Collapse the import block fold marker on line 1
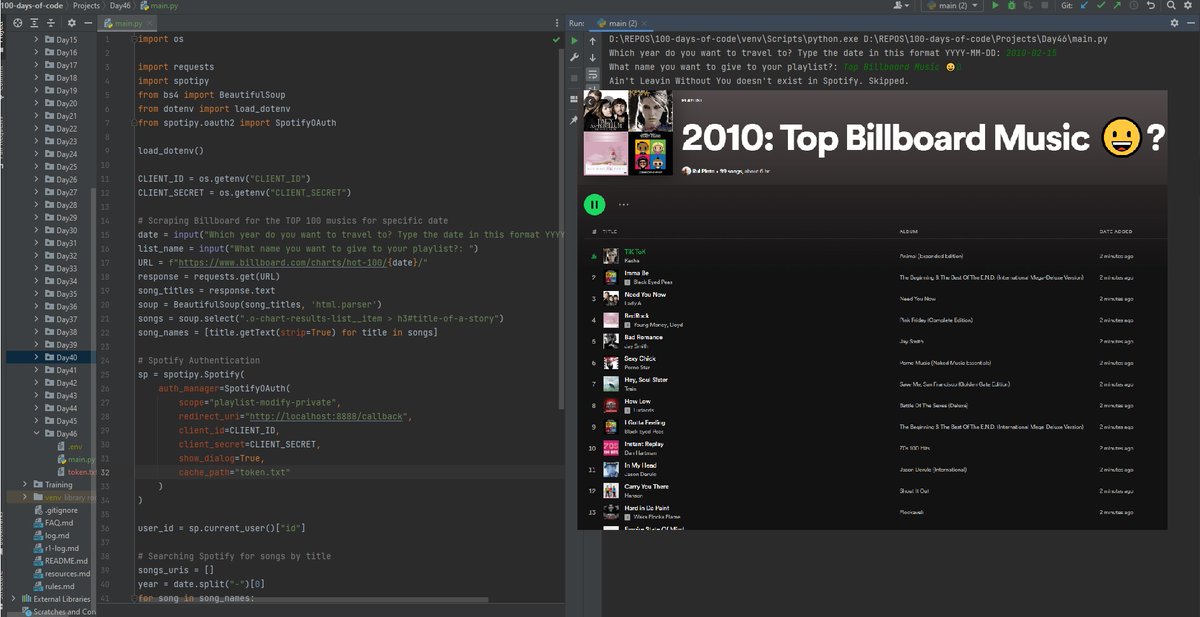1200x617 pixels. 135,39
